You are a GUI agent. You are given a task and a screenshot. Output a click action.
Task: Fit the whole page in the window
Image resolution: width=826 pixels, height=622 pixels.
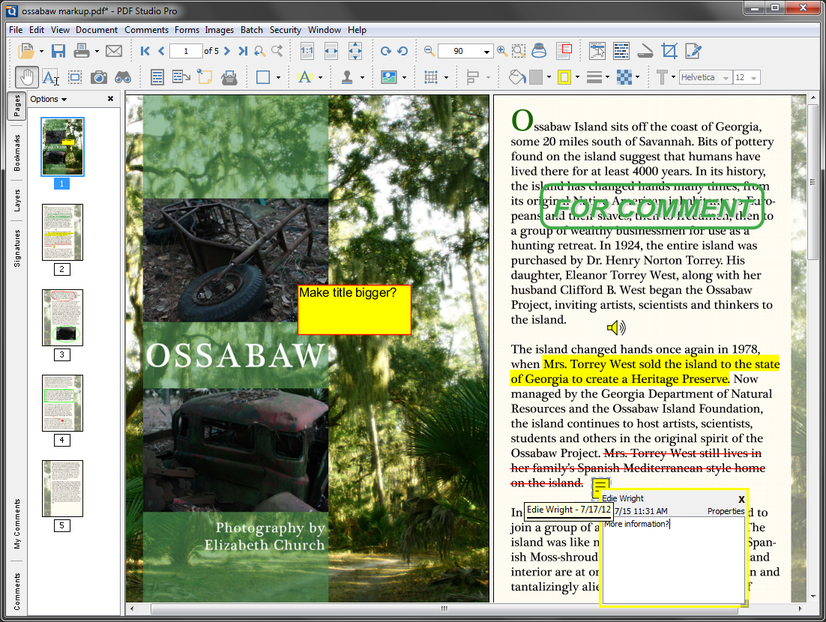coord(355,51)
